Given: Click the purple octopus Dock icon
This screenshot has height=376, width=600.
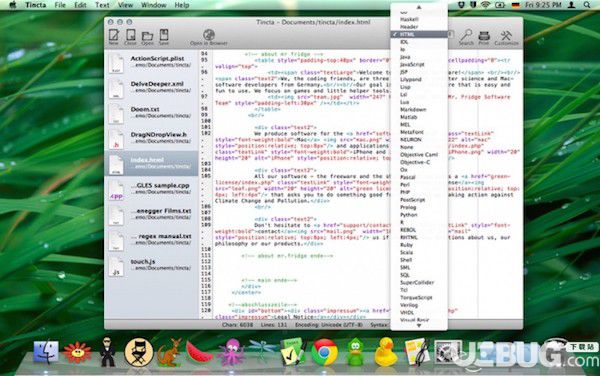Looking at the screenshot, I should click(231, 352).
